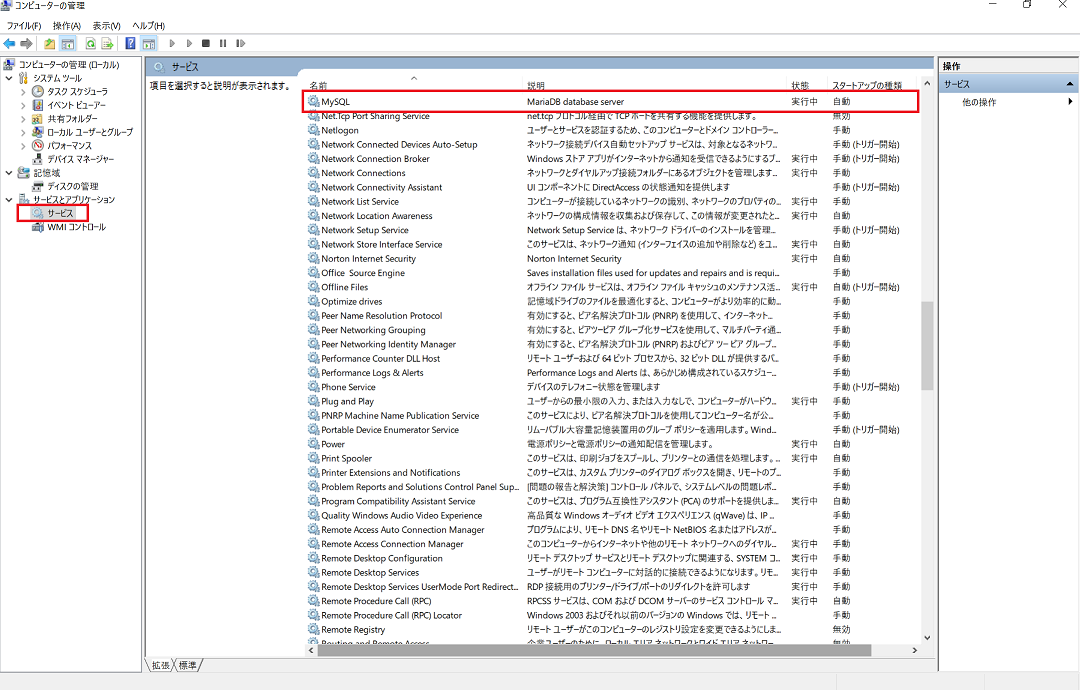Image resolution: width=1080 pixels, height=690 pixels.
Task: Click the up one level folder icon
Action: (x=50, y=44)
